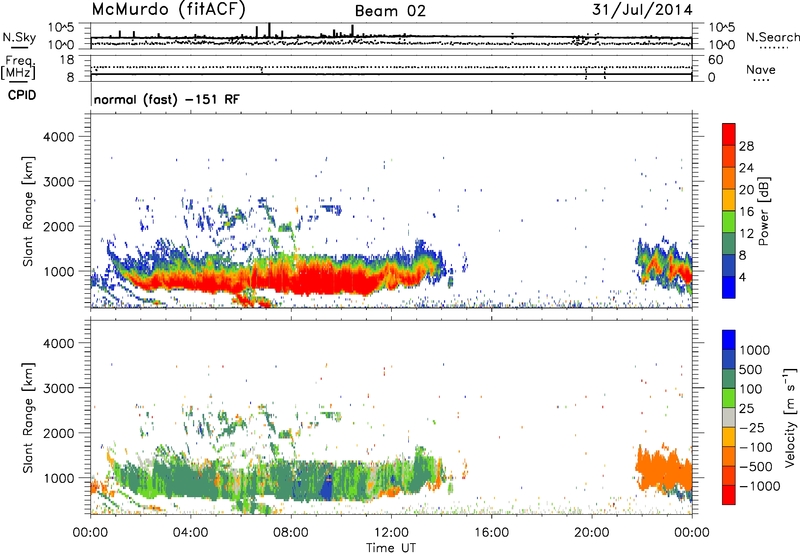Click the 2000 tick in velocity panel
This screenshot has height=554, width=800.
click(x=59, y=433)
